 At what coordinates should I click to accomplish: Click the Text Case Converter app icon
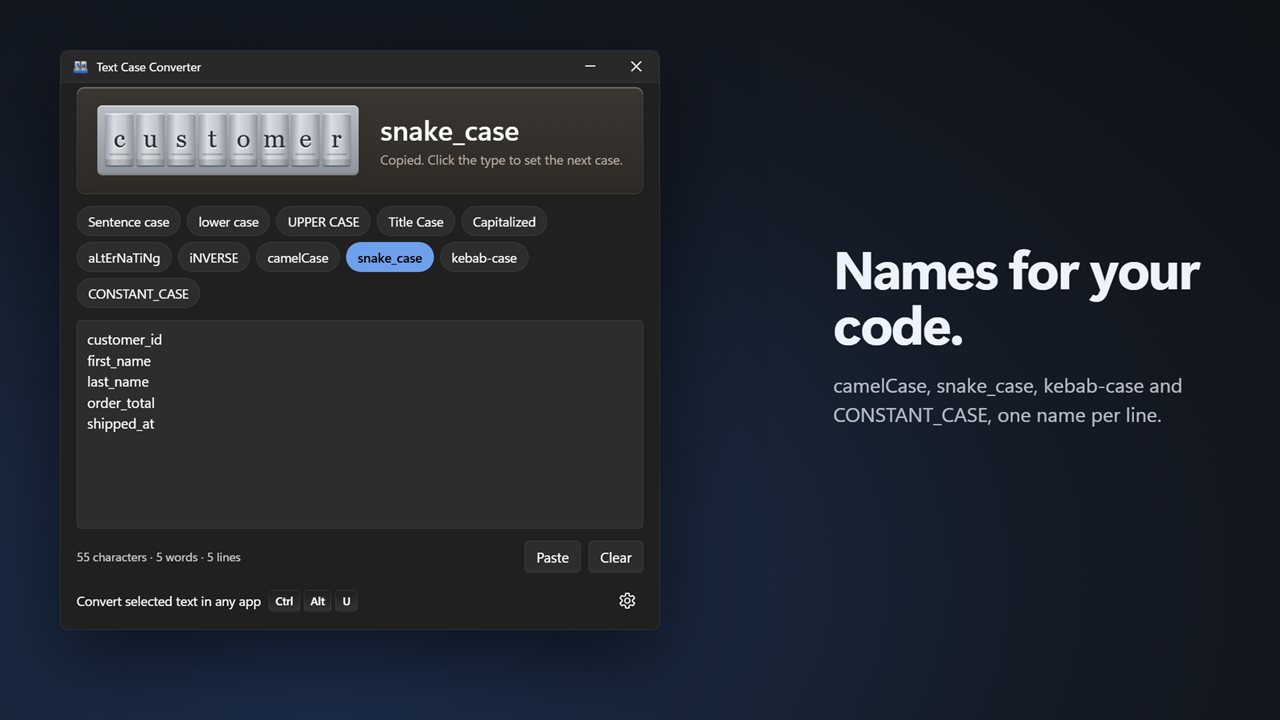click(x=81, y=67)
